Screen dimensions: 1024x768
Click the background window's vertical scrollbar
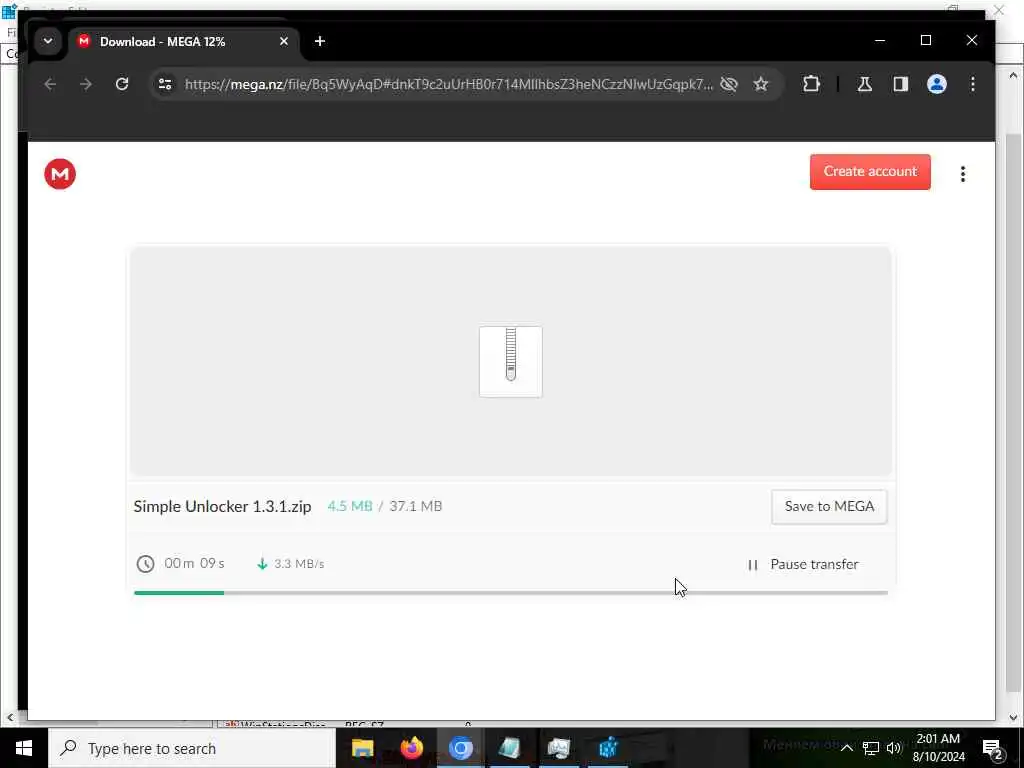(x=1013, y=411)
